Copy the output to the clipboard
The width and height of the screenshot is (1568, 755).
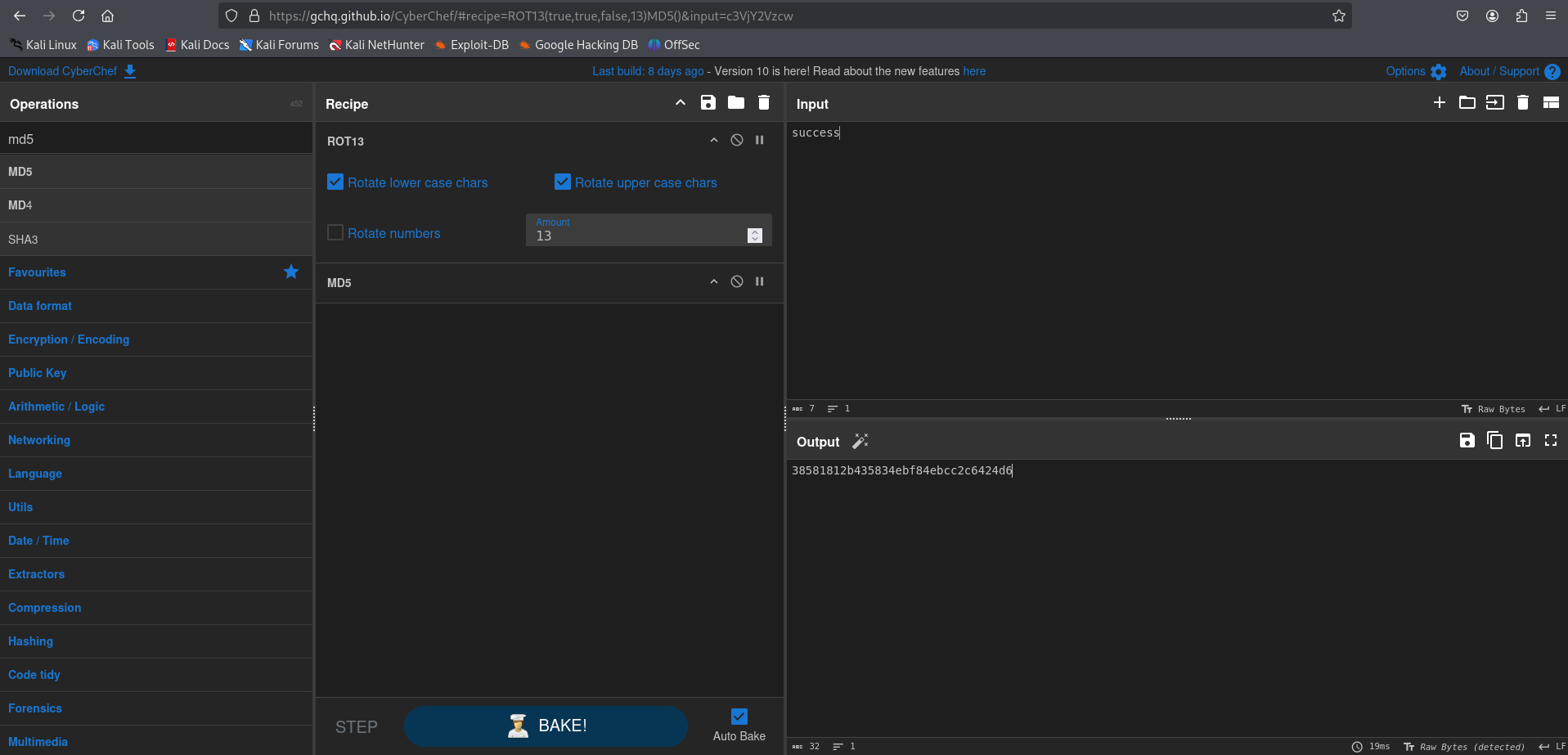[x=1494, y=440]
